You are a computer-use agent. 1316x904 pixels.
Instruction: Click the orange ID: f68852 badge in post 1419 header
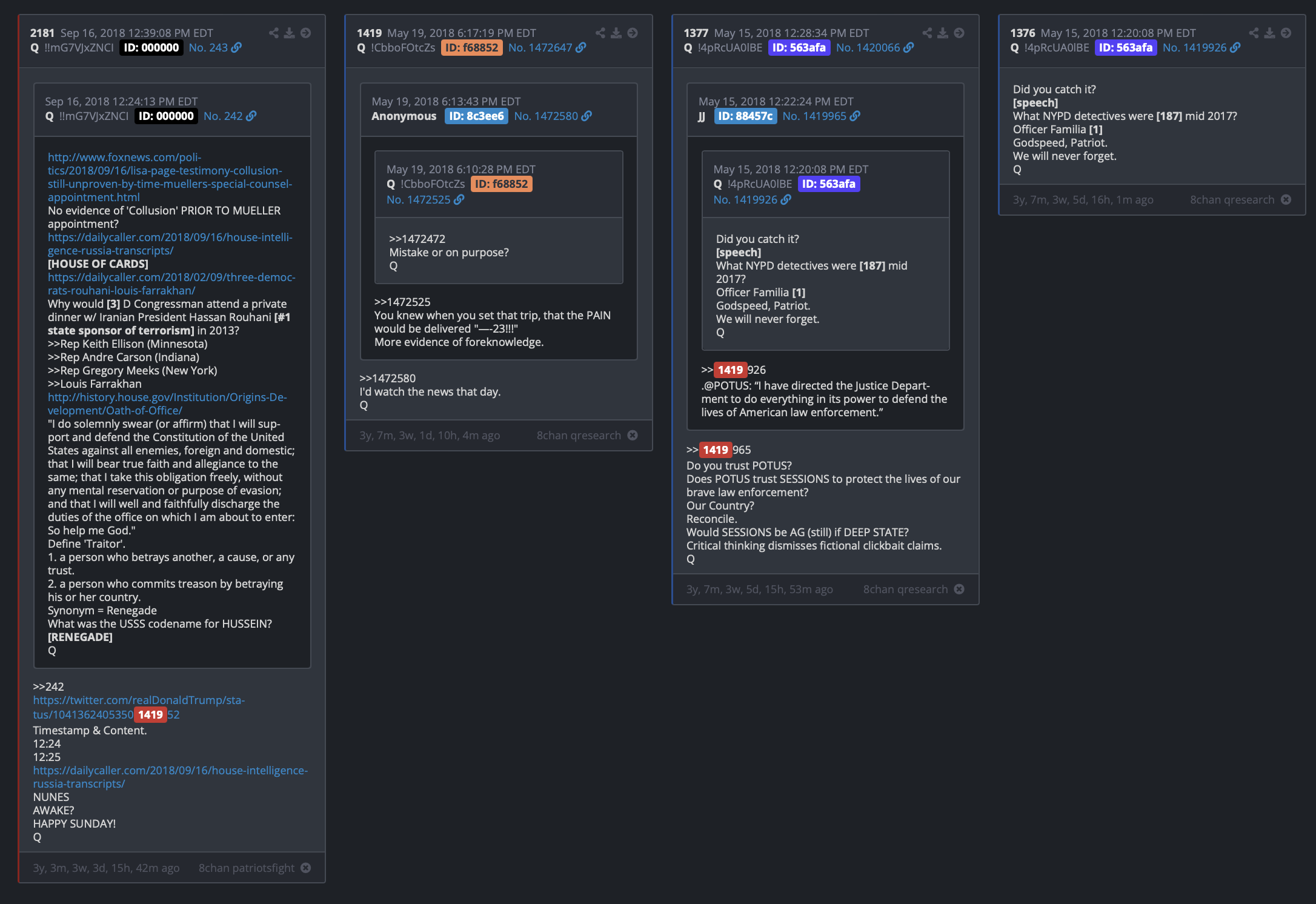pyautogui.click(x=472, y=47)
